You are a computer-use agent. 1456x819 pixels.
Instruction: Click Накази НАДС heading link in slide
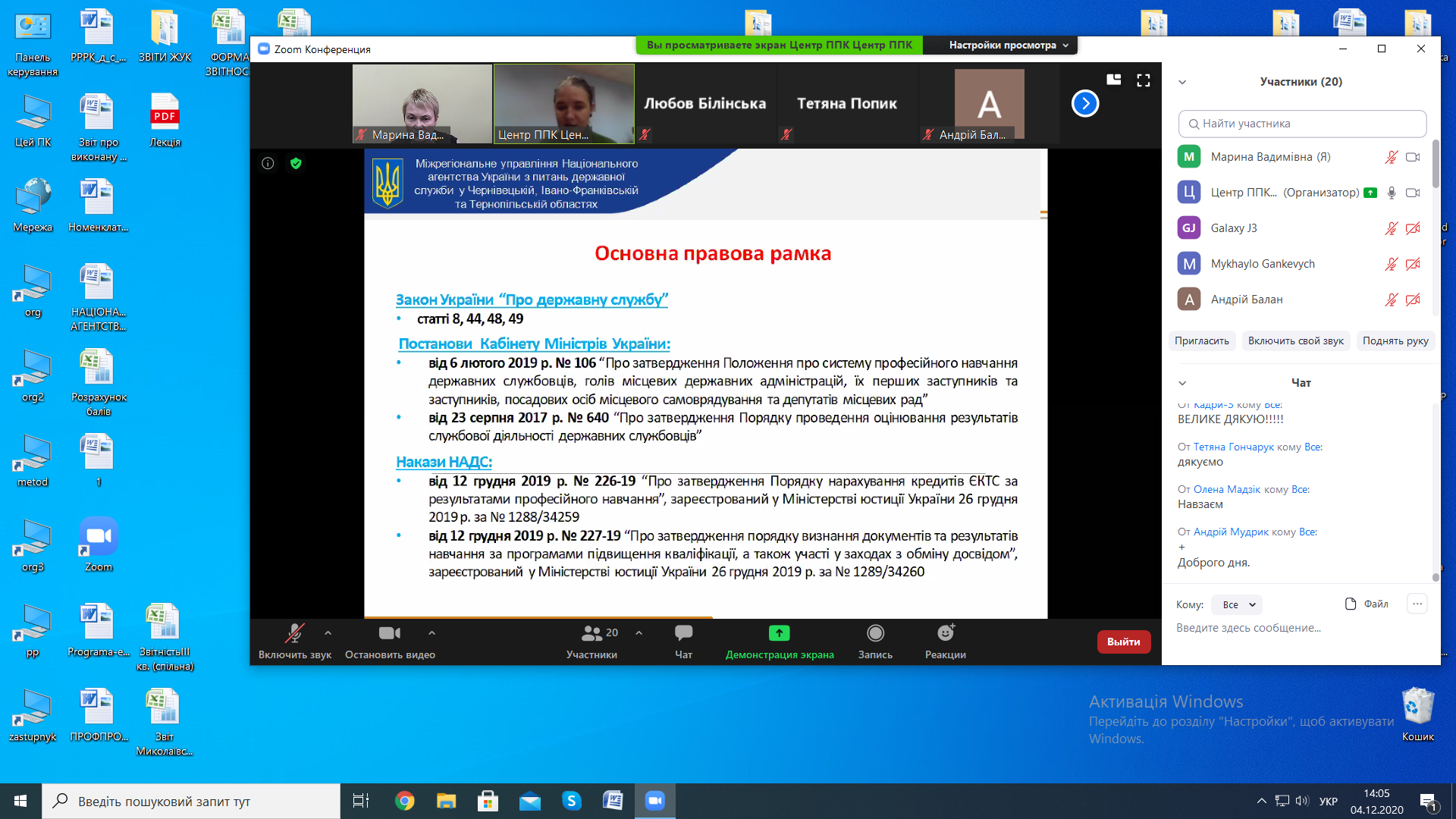(x=444, y=462)
